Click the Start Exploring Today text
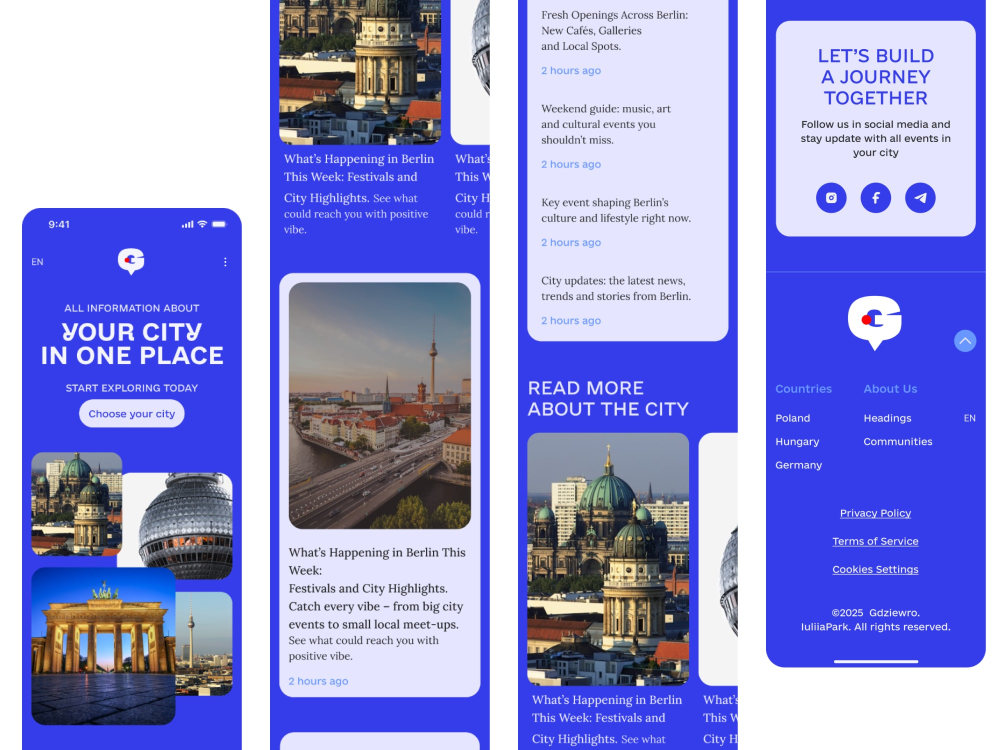Viewport: 1000px width, 750px height. (x=132, y=388)
